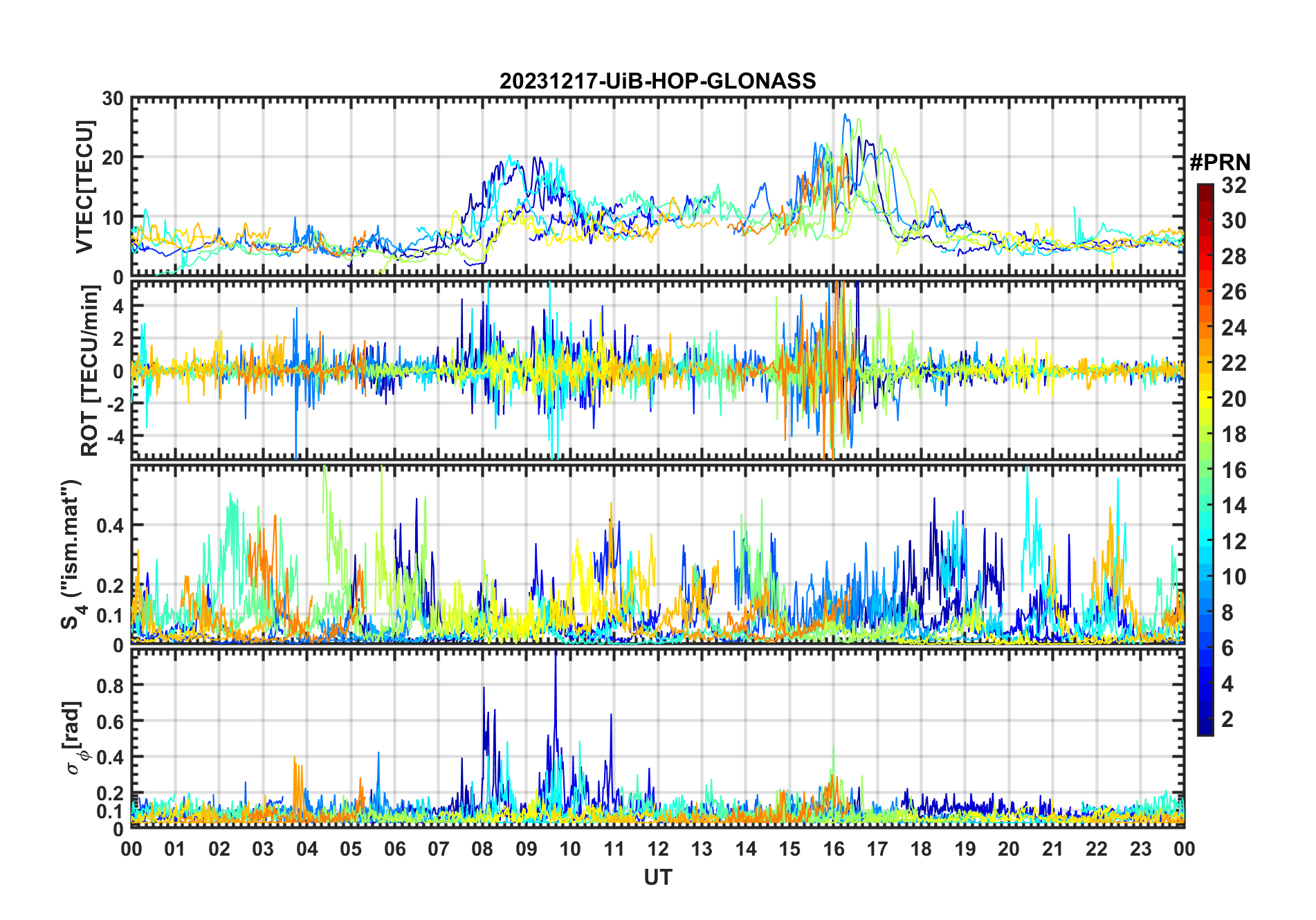
Task: Click colorbar tick label 24
Action: [x=1234, y=327]
